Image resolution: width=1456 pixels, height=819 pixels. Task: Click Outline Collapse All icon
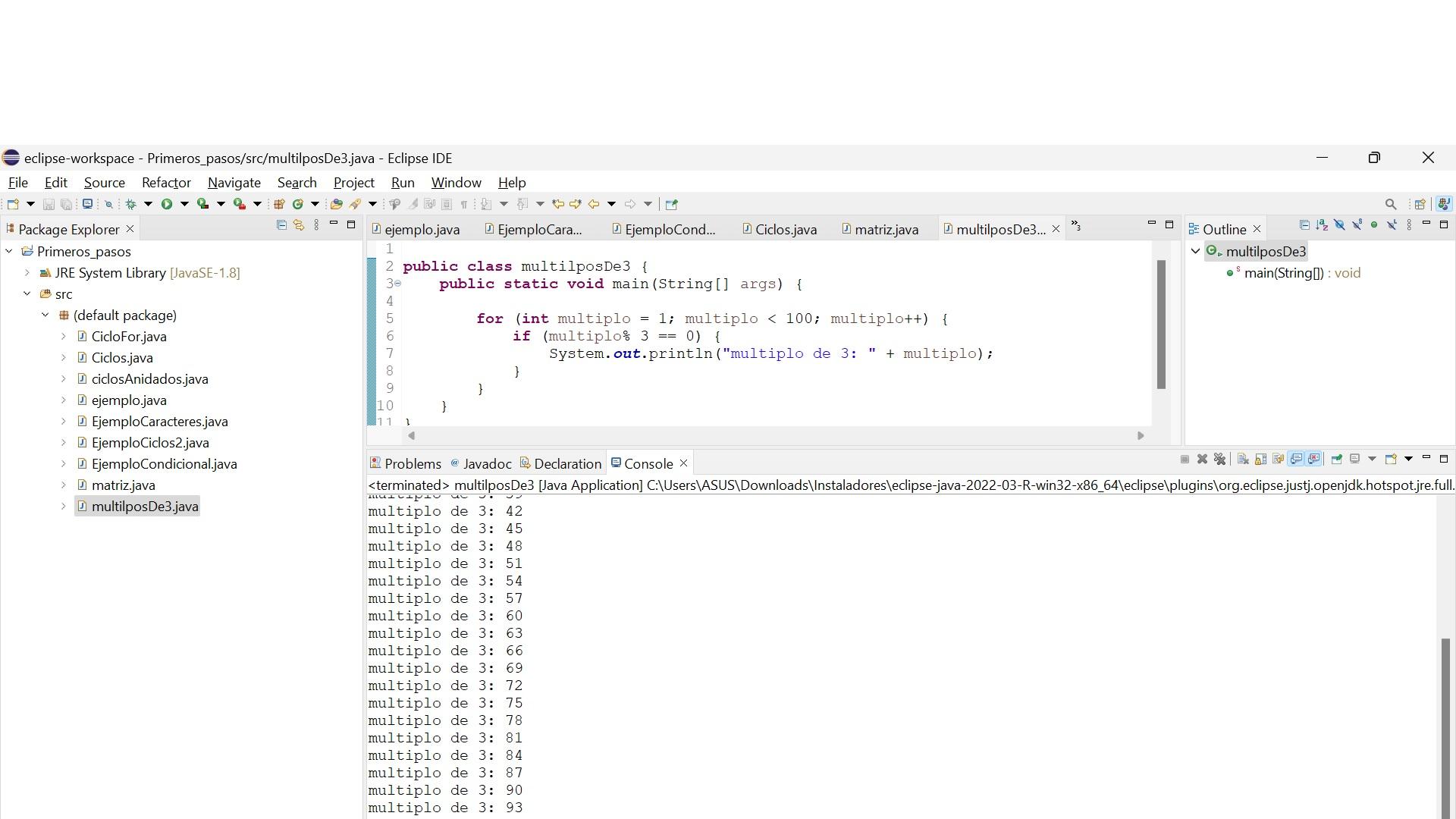1304,225
